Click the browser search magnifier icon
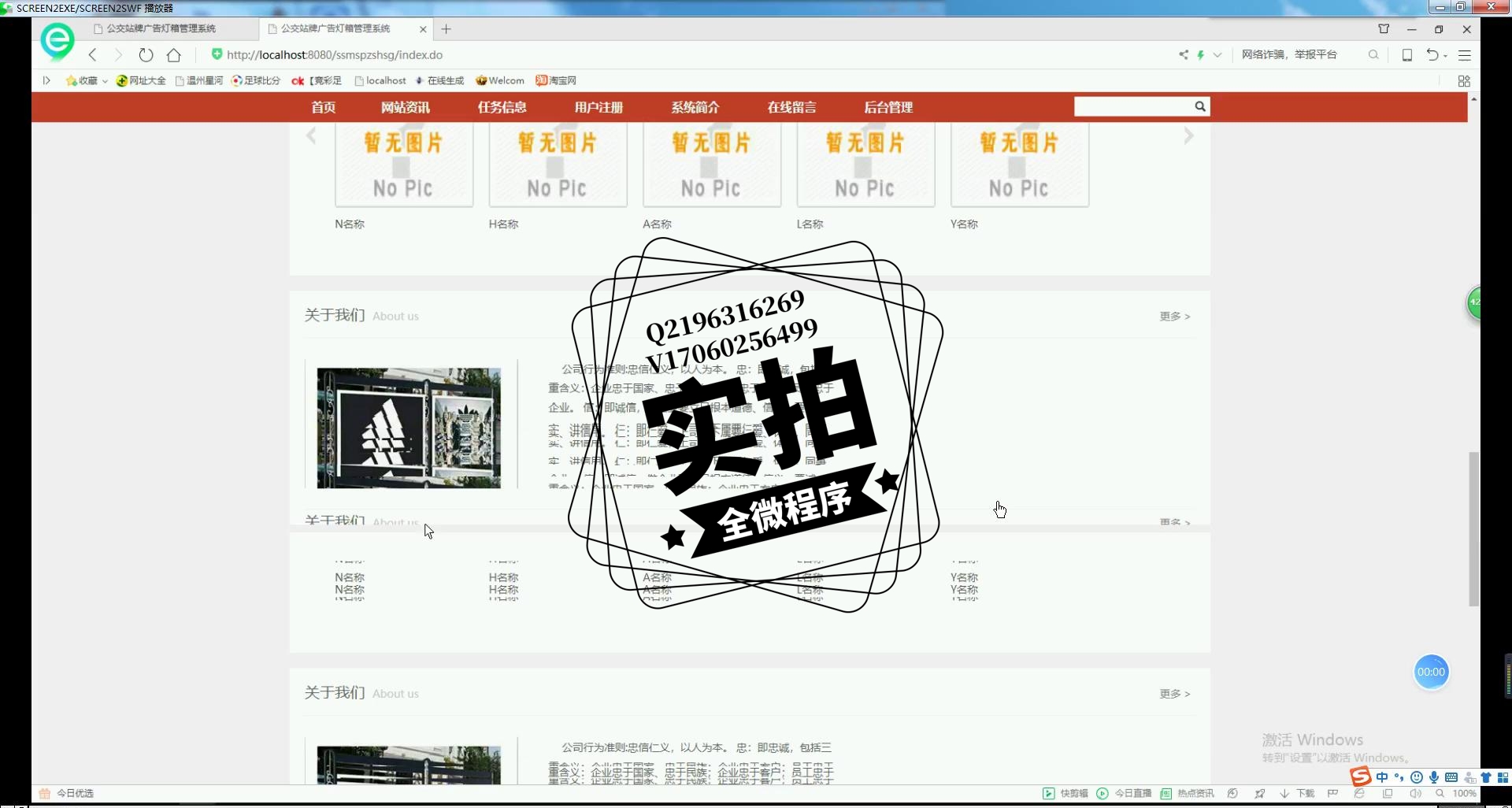This screenshot has height=808, width=1512. 1373,55
